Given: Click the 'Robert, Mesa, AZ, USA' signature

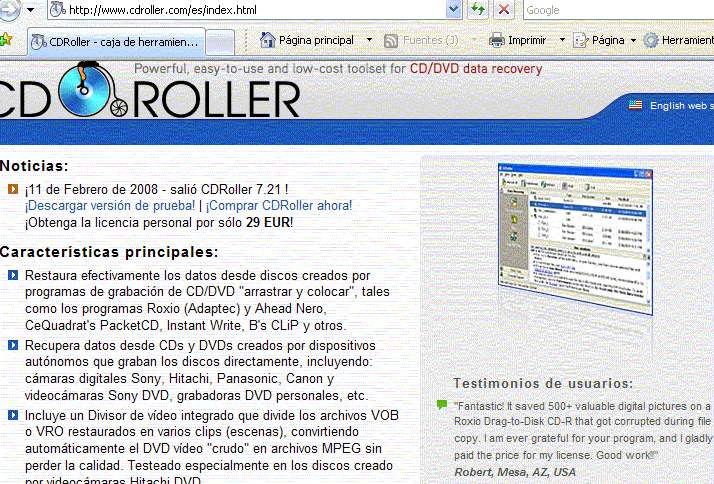Looking at the screenshot, I should tap(515, 472).
